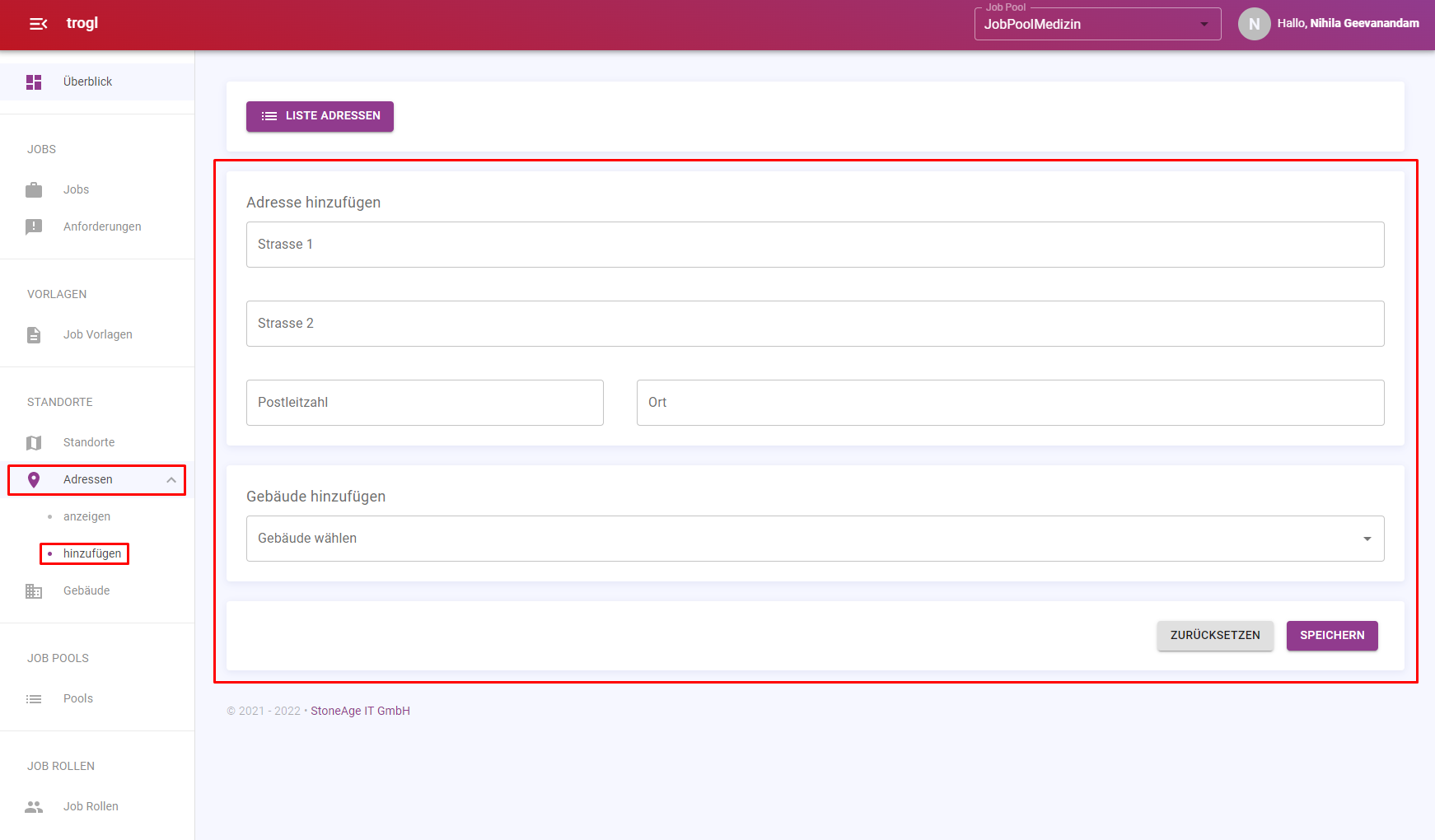The width and height of the screenshot is (1435, 840).
Task: Open Jobs briefcase icon in sidebar
Action: [x=34, y=190]
